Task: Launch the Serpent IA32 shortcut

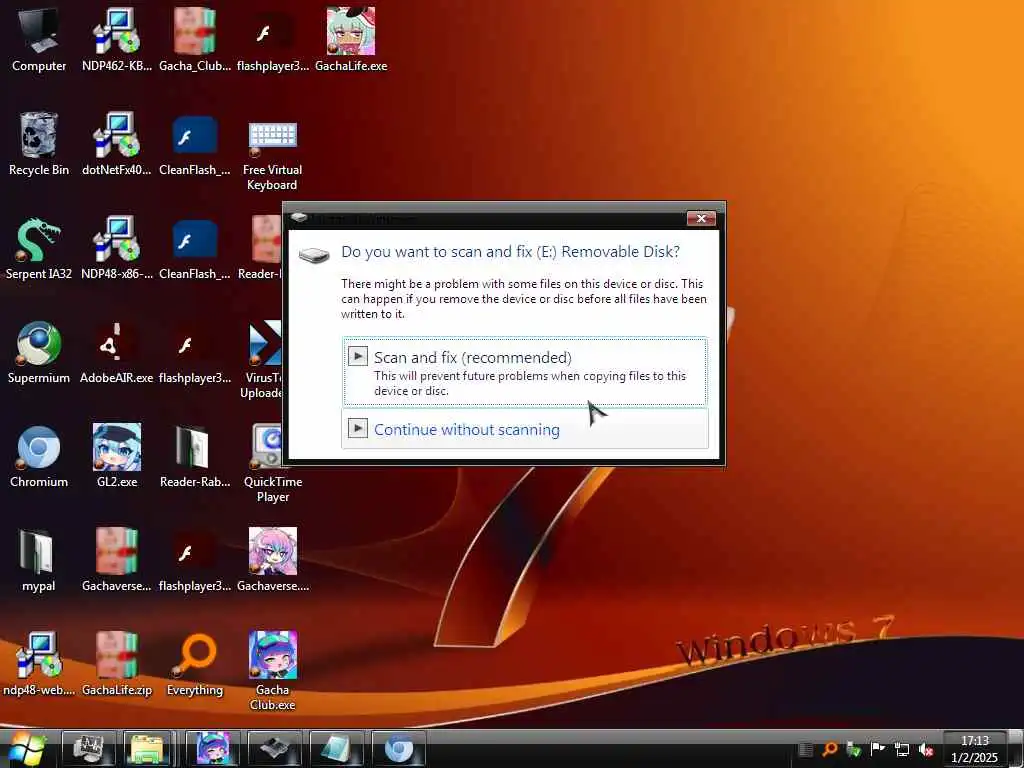Action: (39, 248)
